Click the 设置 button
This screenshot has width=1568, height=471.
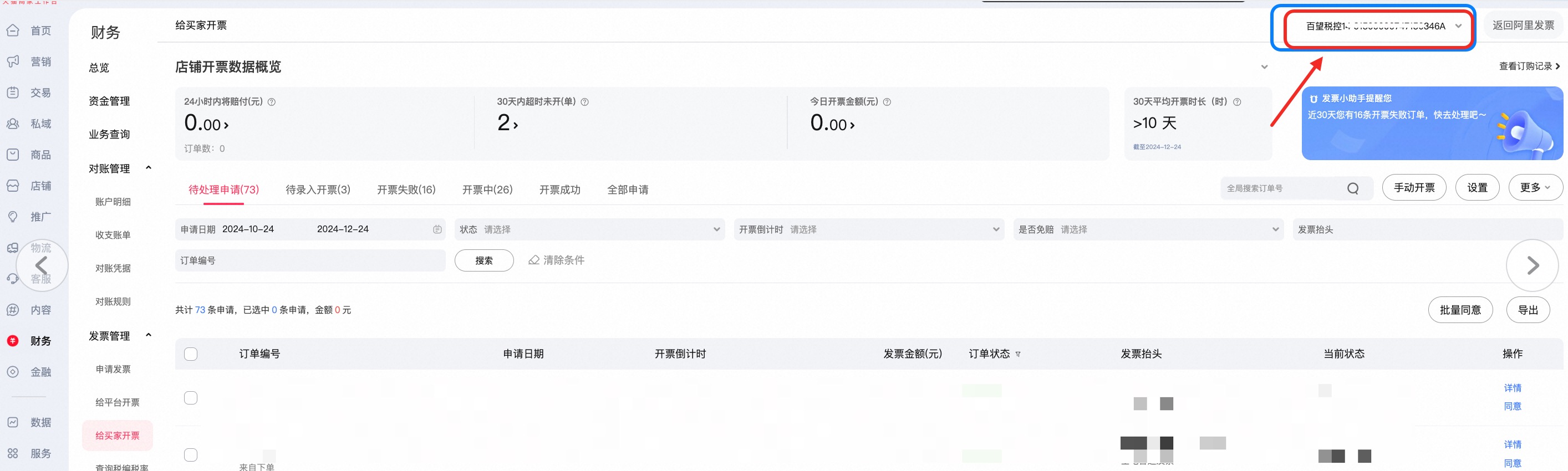click(x=1477, y=187)
